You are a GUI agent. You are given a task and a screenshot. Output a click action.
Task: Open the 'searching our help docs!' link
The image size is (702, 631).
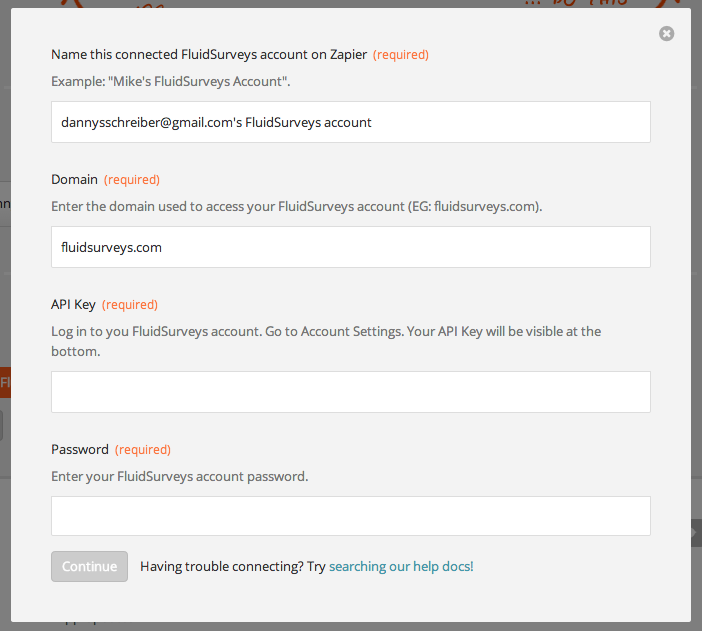(401, 567)
